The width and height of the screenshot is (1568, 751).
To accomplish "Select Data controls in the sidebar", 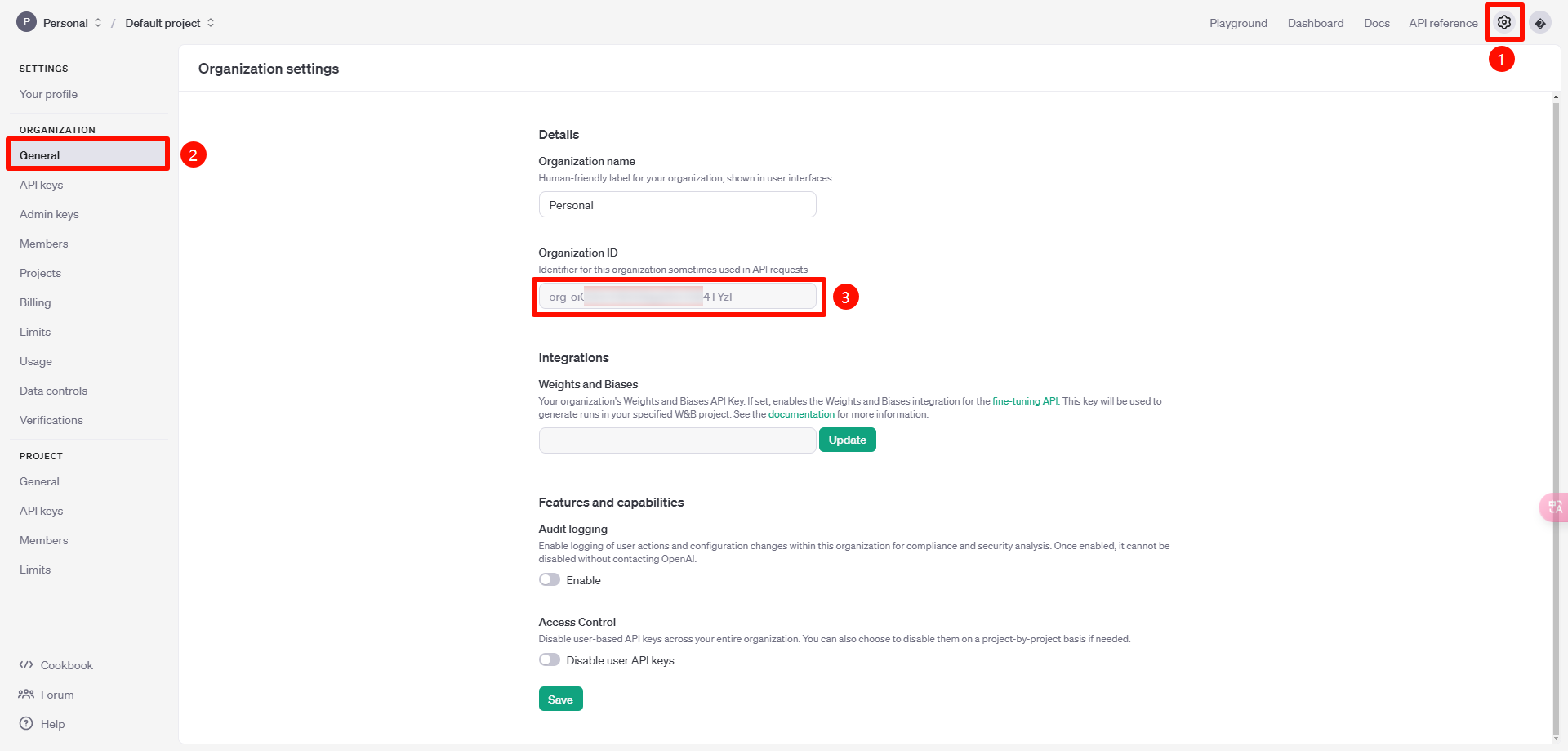I will (53, 391).
